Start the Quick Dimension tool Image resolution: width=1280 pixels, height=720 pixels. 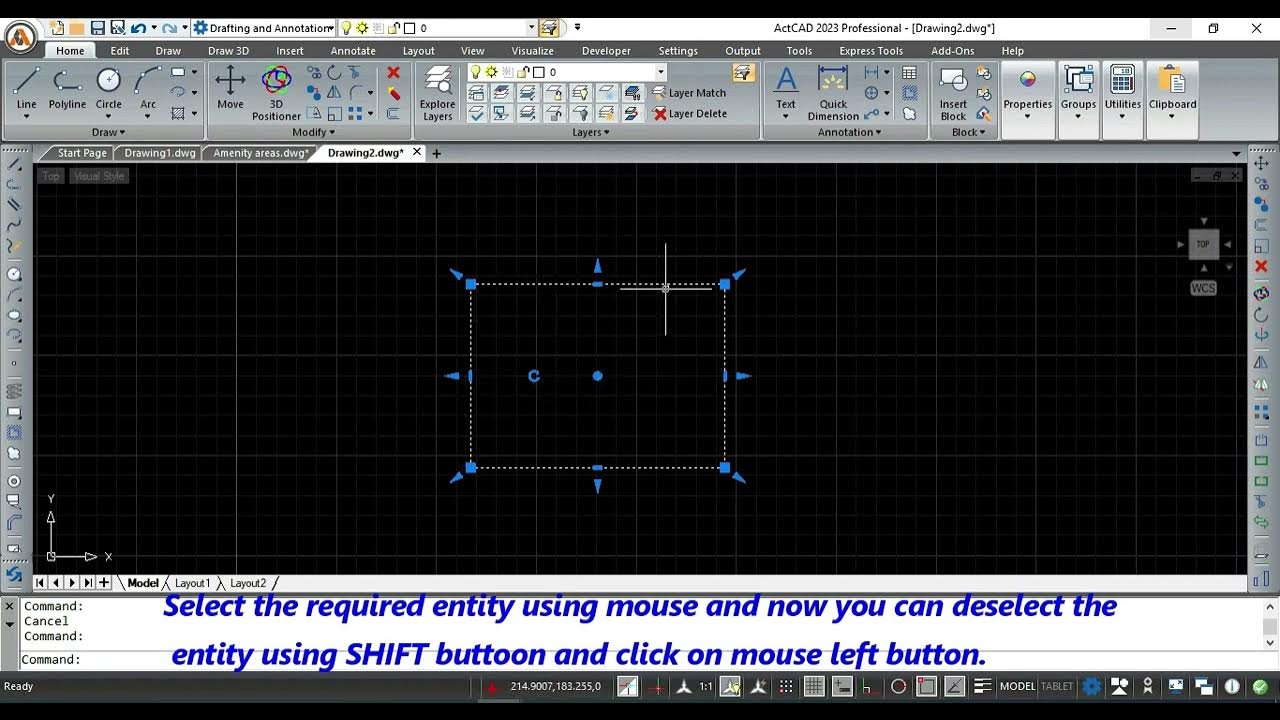(x=833, y=93)
